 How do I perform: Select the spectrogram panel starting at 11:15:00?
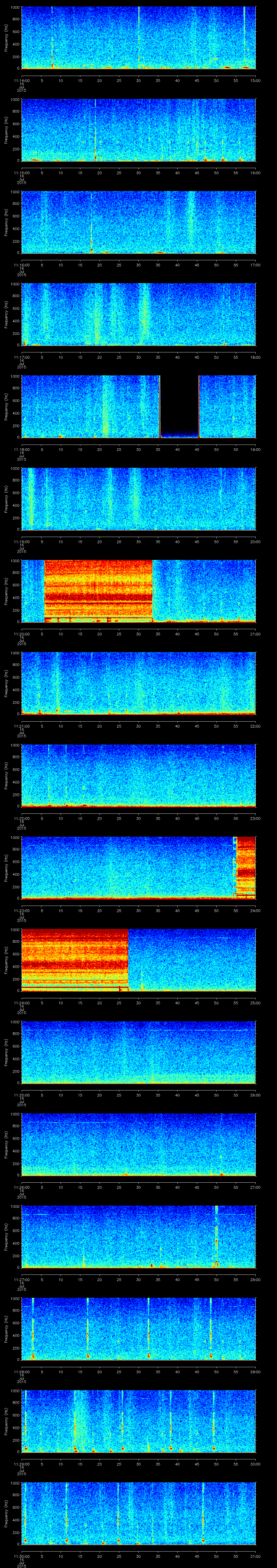coord(139,130)
